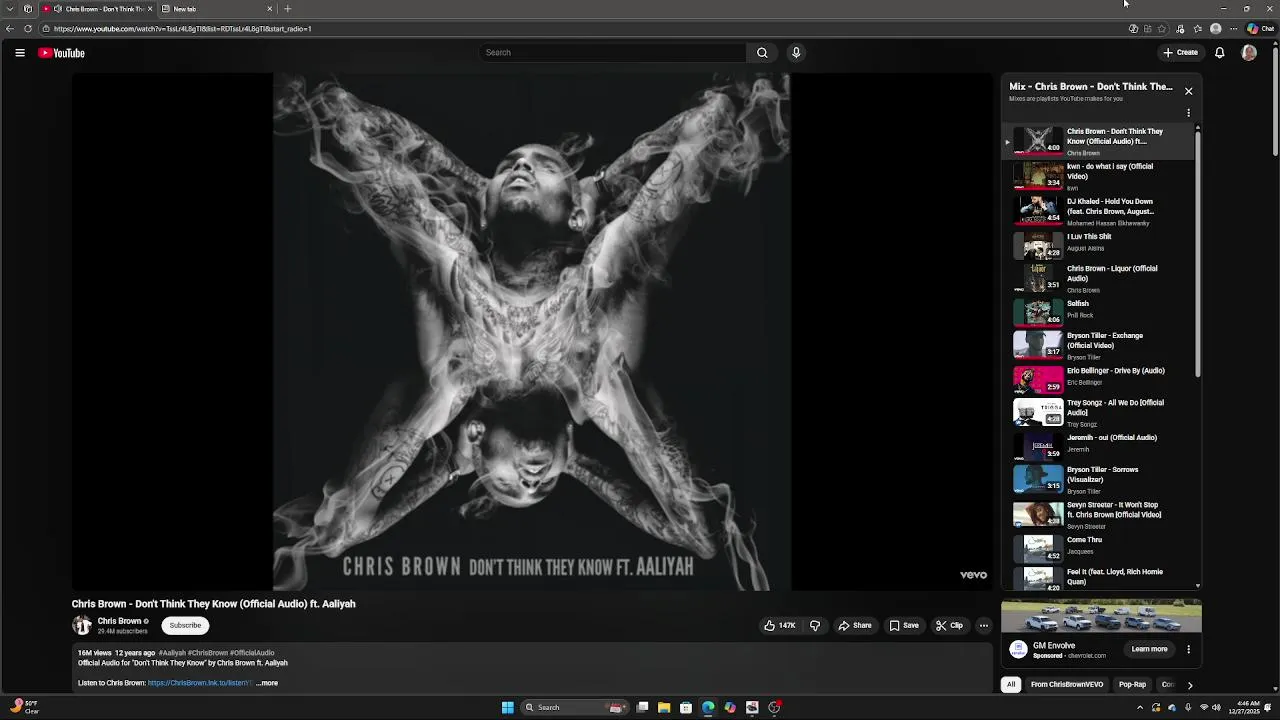Open browser Settings and more ellipsis
Viewport: 1280px width, 720px height.
click(x=1233, y=29)
